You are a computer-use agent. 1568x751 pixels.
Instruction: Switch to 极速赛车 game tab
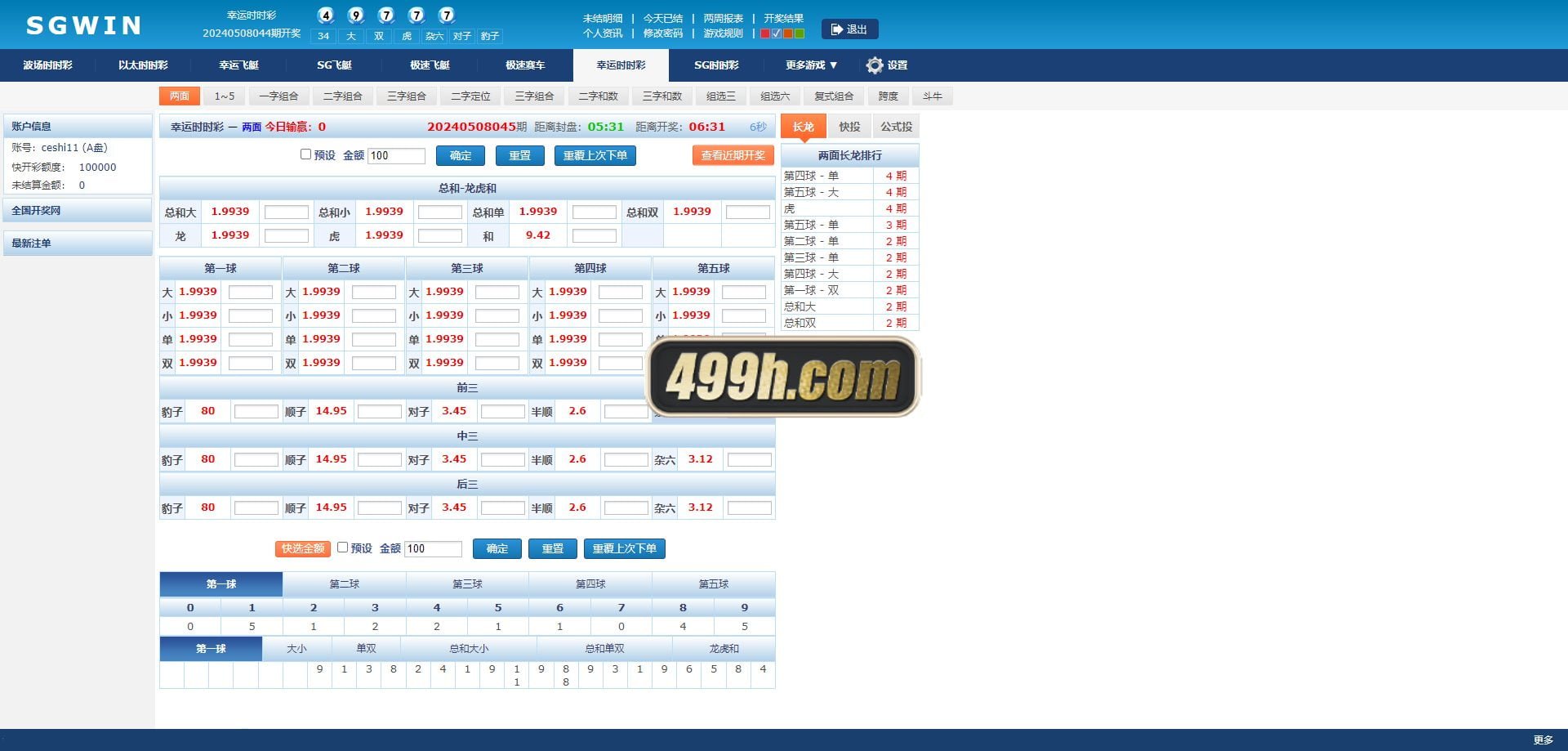(x=525, y=65)
